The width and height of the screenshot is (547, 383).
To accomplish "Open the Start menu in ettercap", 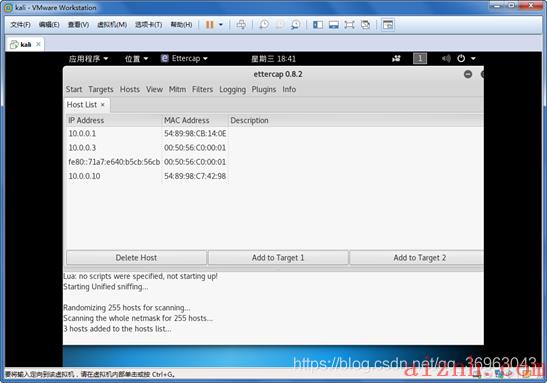I will 74,90.
